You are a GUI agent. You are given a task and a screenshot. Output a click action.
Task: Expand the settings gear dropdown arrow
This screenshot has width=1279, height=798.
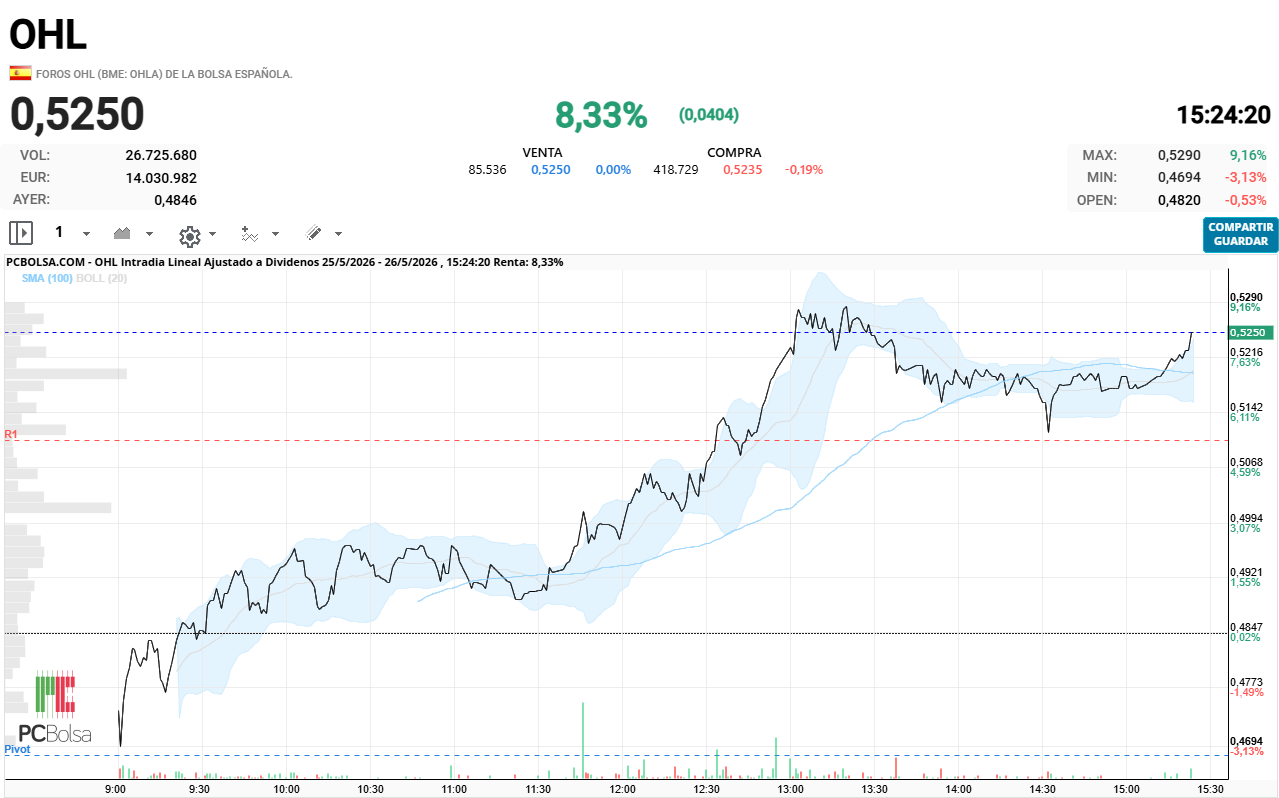pos(212,234)
